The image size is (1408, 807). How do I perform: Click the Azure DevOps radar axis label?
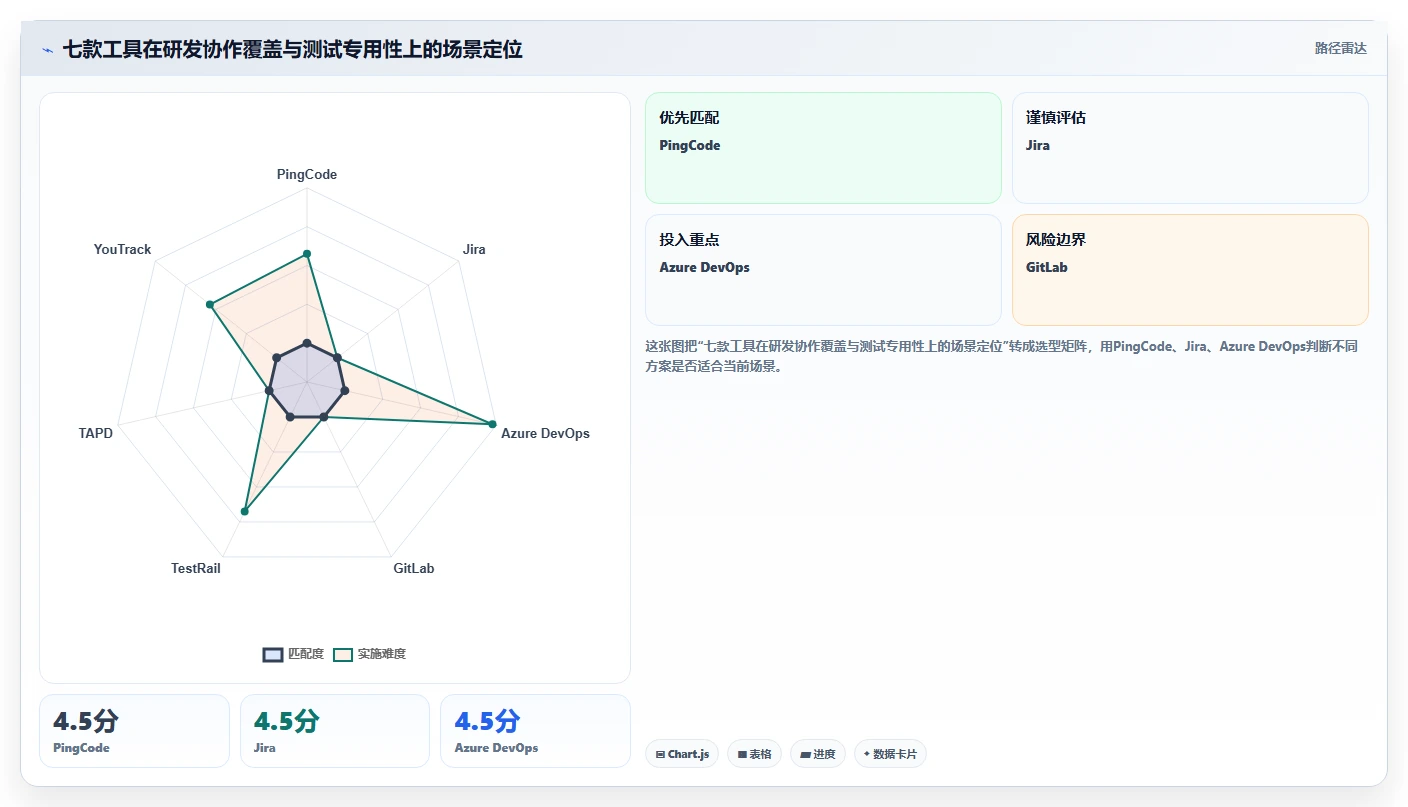click(545, 433)
